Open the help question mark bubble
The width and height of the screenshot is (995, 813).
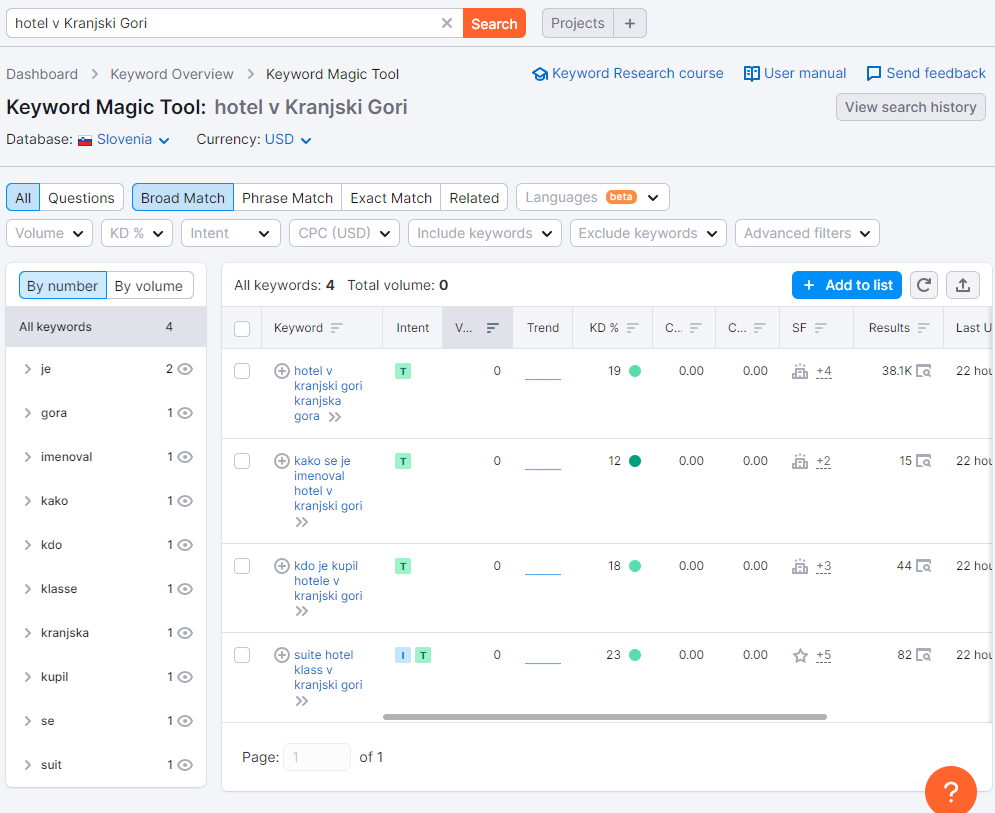click(951, 791)
